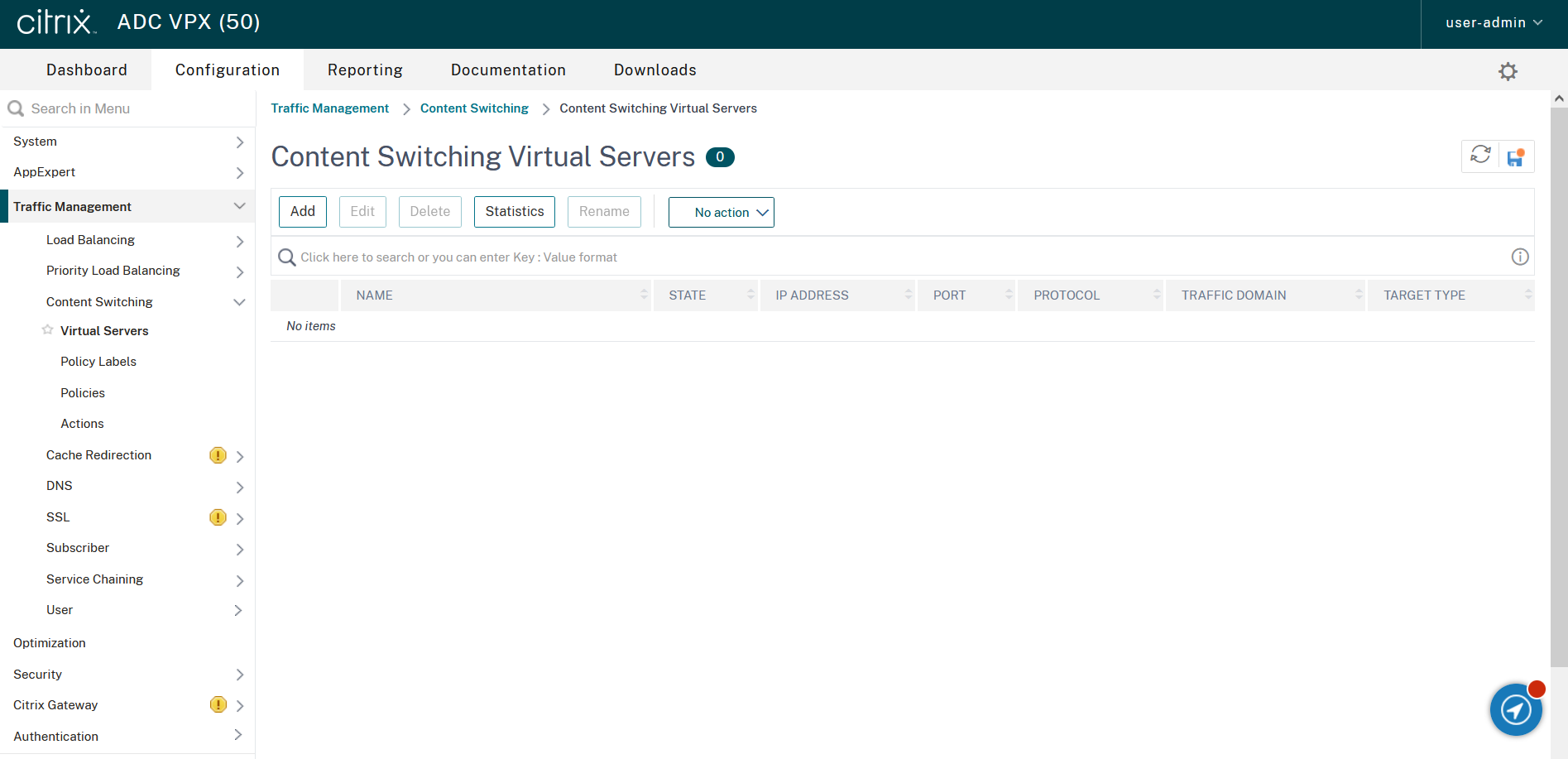Click the Citrix Gateway warning icon
Image resolution: width=1568 pixels, height=759 pixels.
[218, 705]
